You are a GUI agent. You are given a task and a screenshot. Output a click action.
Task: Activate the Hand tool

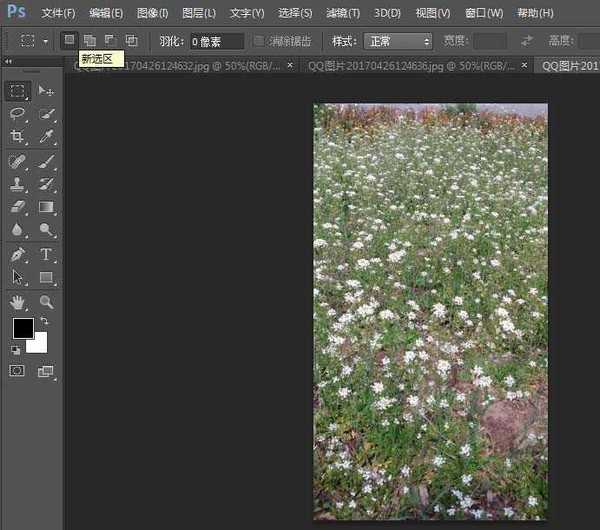(17, 301)
